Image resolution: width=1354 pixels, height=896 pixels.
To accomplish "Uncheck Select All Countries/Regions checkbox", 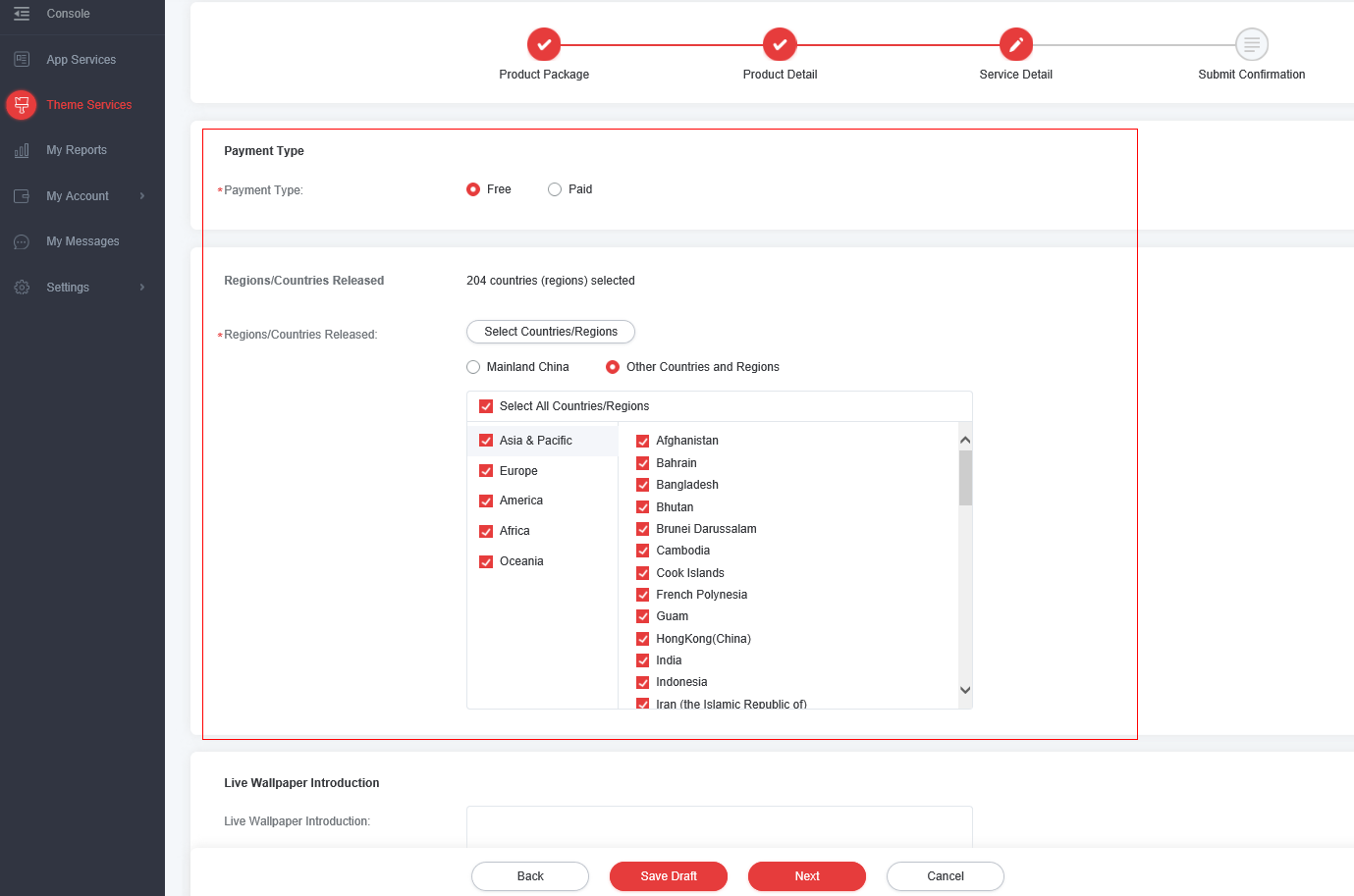I will [486, 406].
